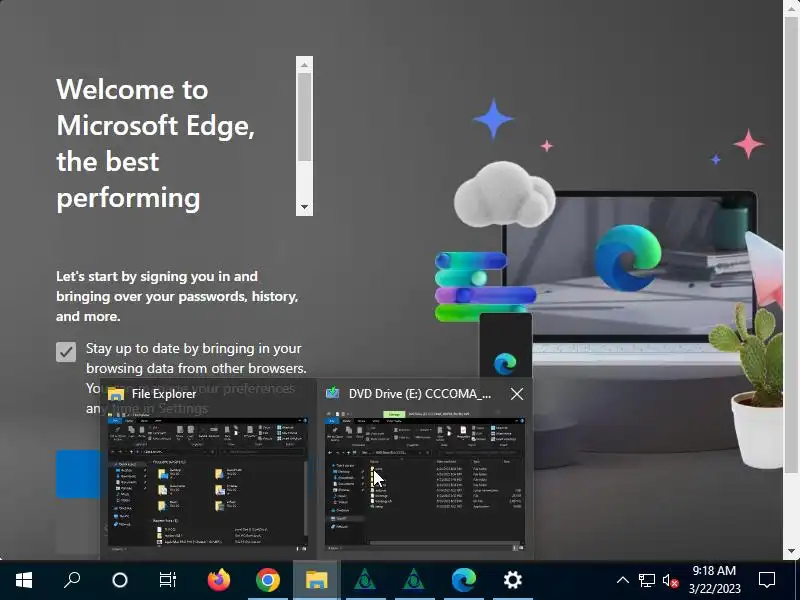800x600 pixels.
Task: Open the clock showing 9:18 AM
Action: coord(714,580)
